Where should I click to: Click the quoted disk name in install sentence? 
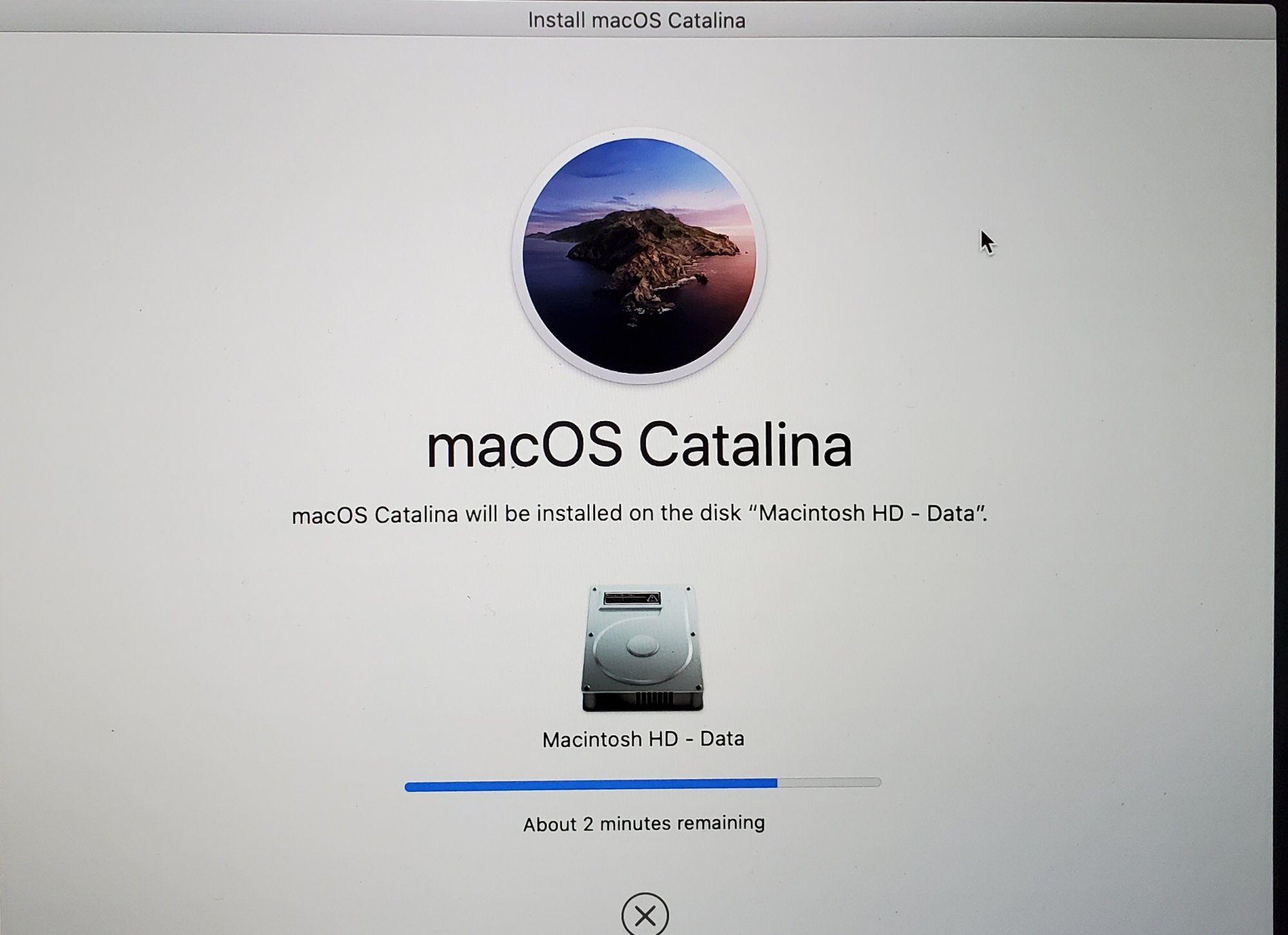pos(867,513)
